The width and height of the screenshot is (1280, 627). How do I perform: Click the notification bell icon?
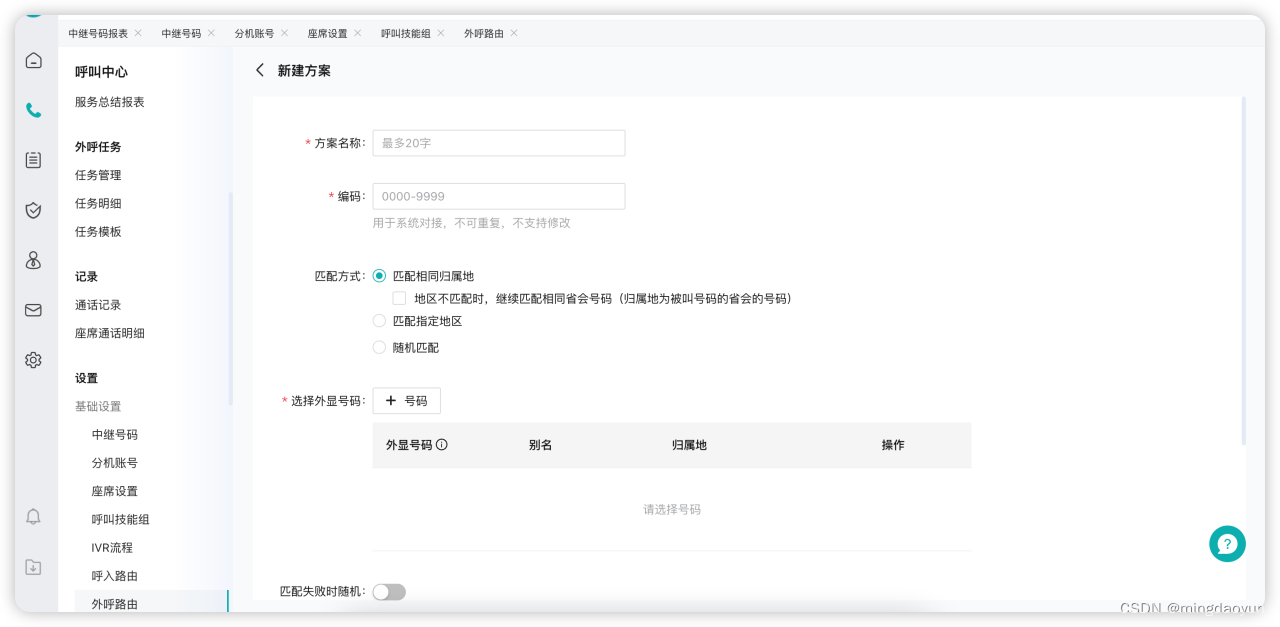pos(33,516)
